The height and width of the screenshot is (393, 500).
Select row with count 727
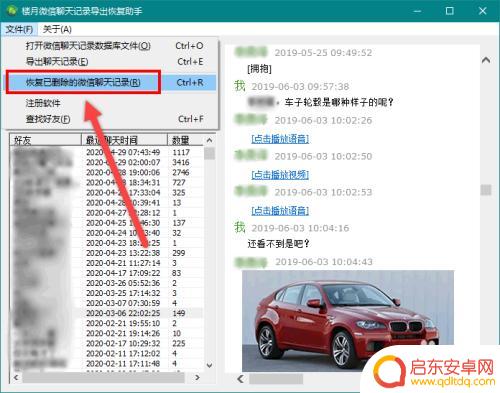pos(107,183)
